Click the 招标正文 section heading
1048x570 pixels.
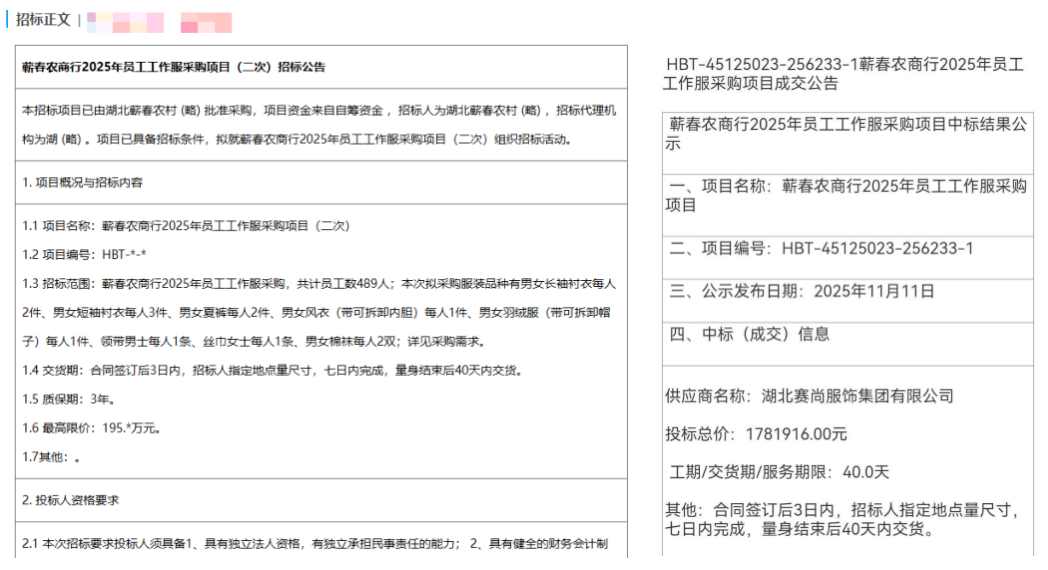(x=43, y=20)
